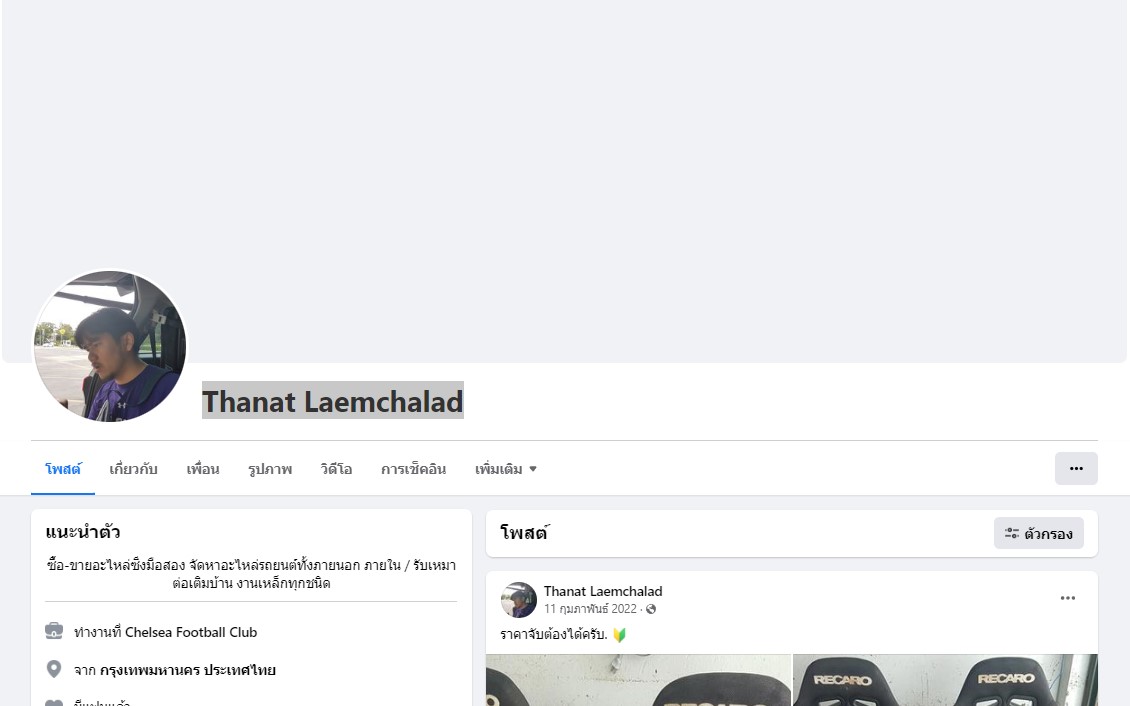The image size is (1130, 706).
Task: Click the globe public audience icon
Action: pos(651,609)
